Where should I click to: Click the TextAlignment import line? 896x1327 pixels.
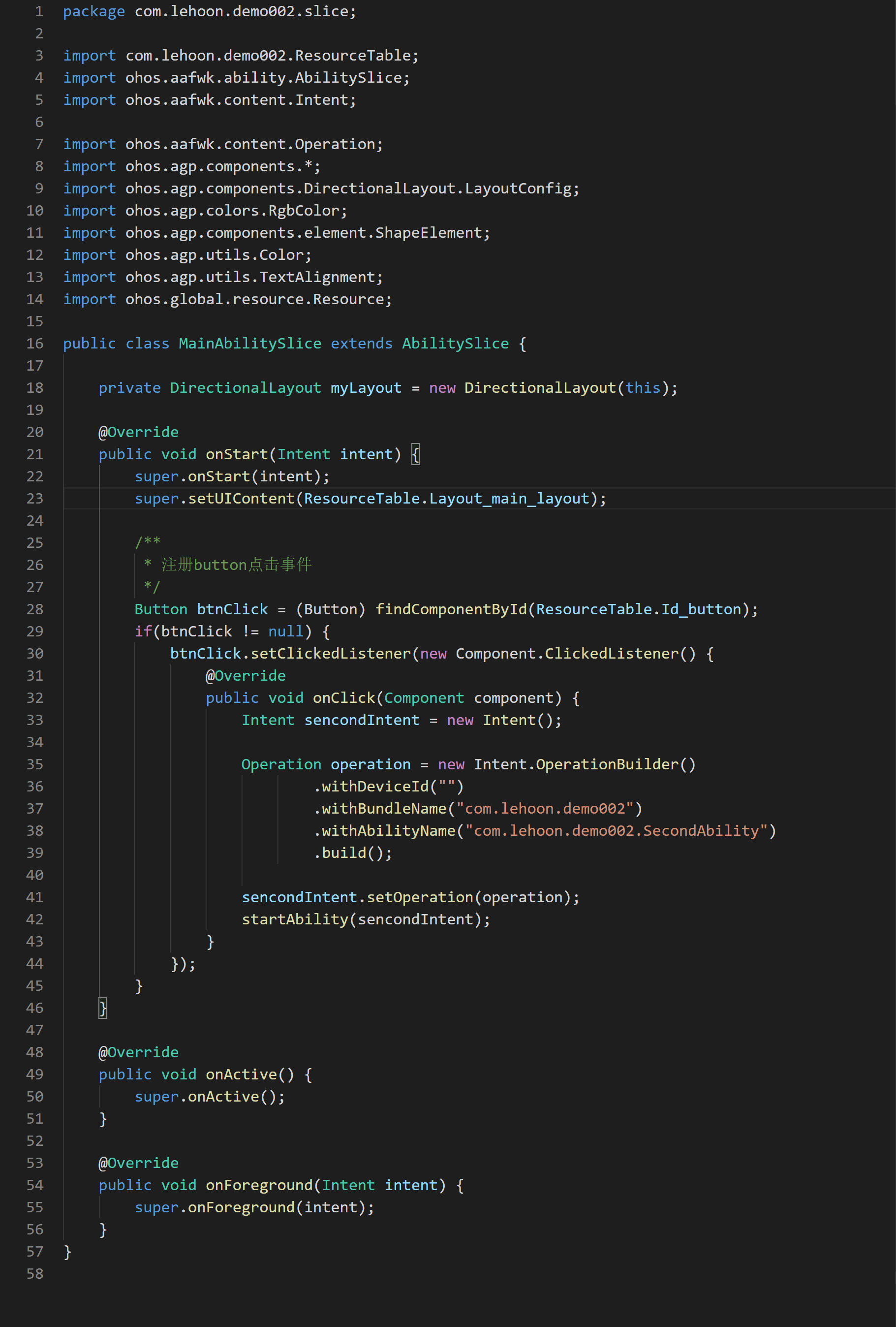(x=223, y=278)
